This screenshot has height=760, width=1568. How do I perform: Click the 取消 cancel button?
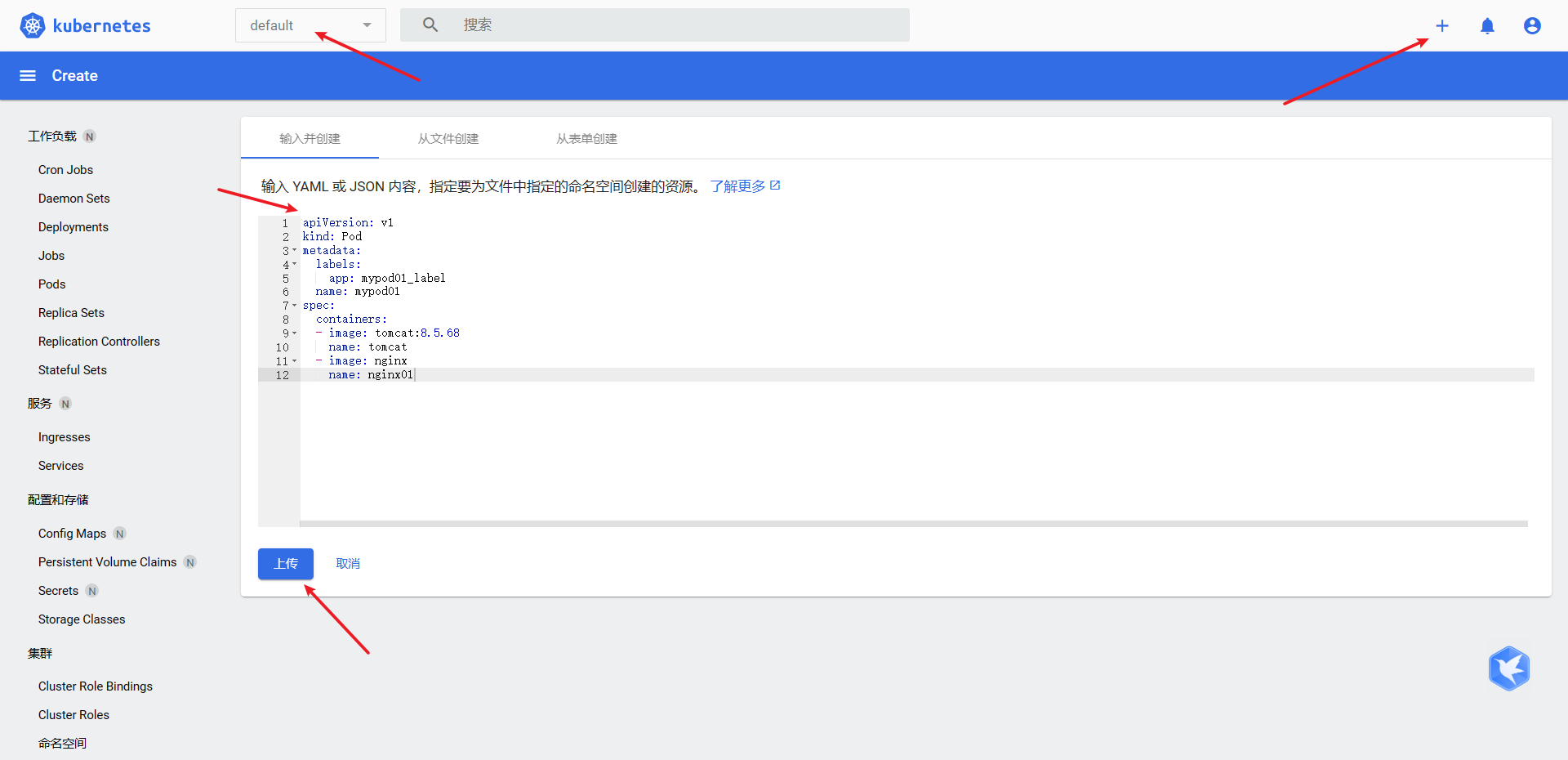tap(348, 564)
